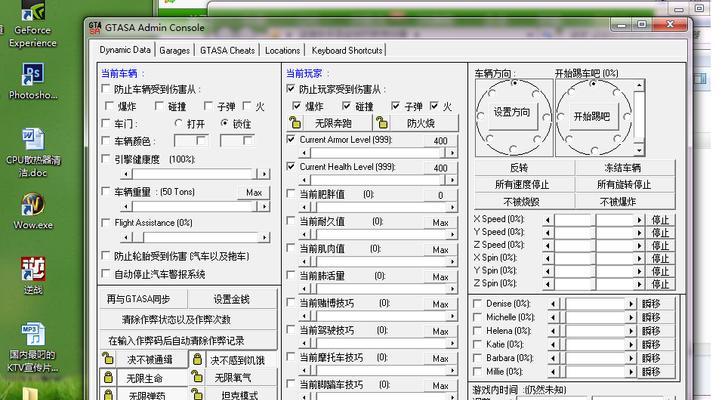
Task: Enable Flight Assistance checkbox
Action: [106, 222]
